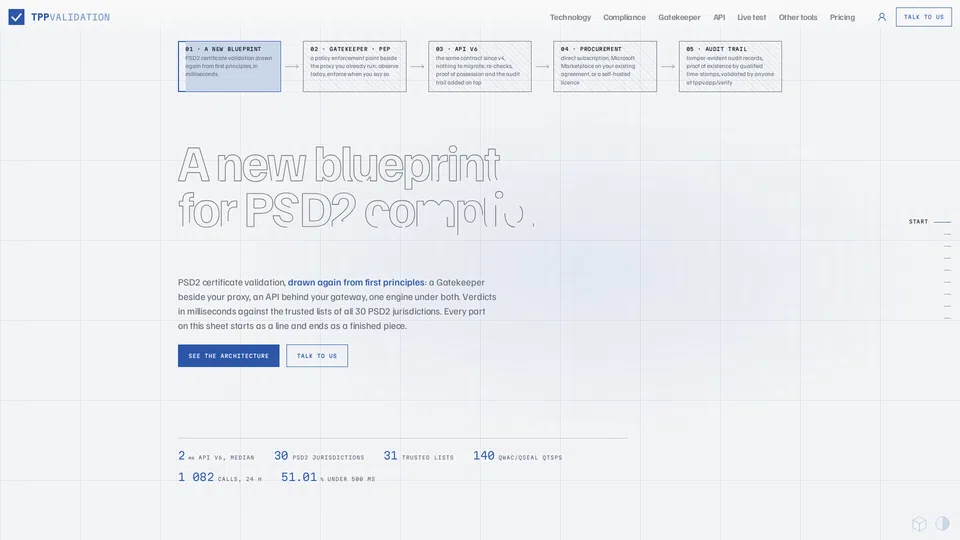Click the '51.01 % under 500 ms' stat

click(328, 478)
